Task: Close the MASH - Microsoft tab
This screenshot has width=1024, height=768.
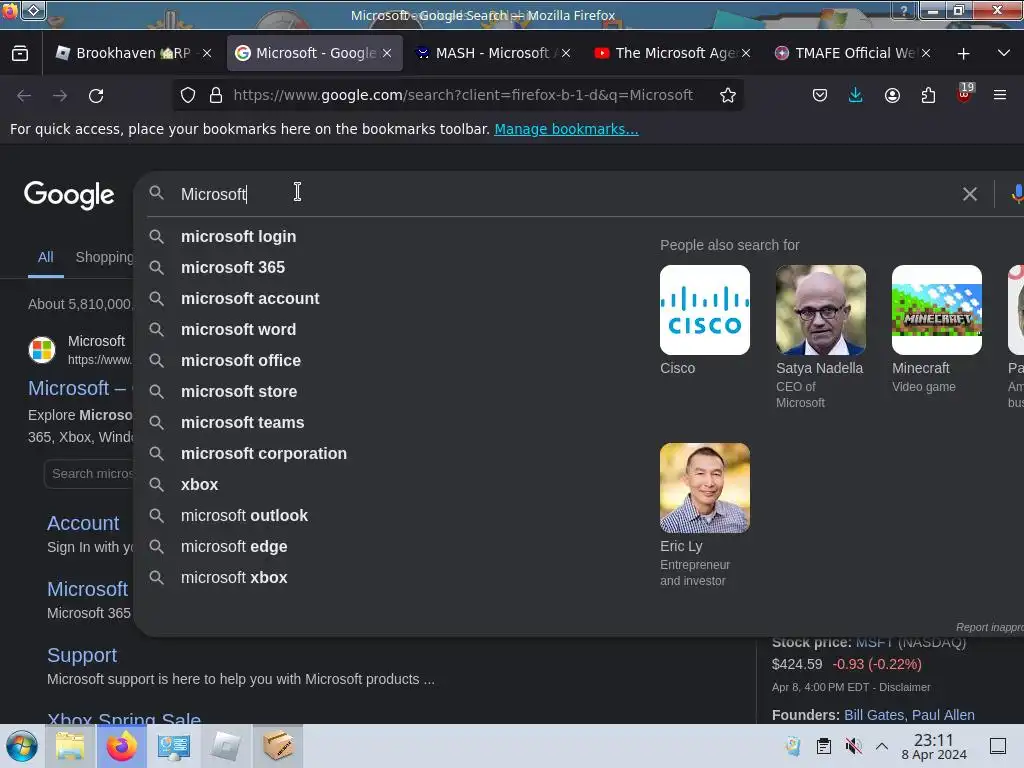Action: point(566,53)
